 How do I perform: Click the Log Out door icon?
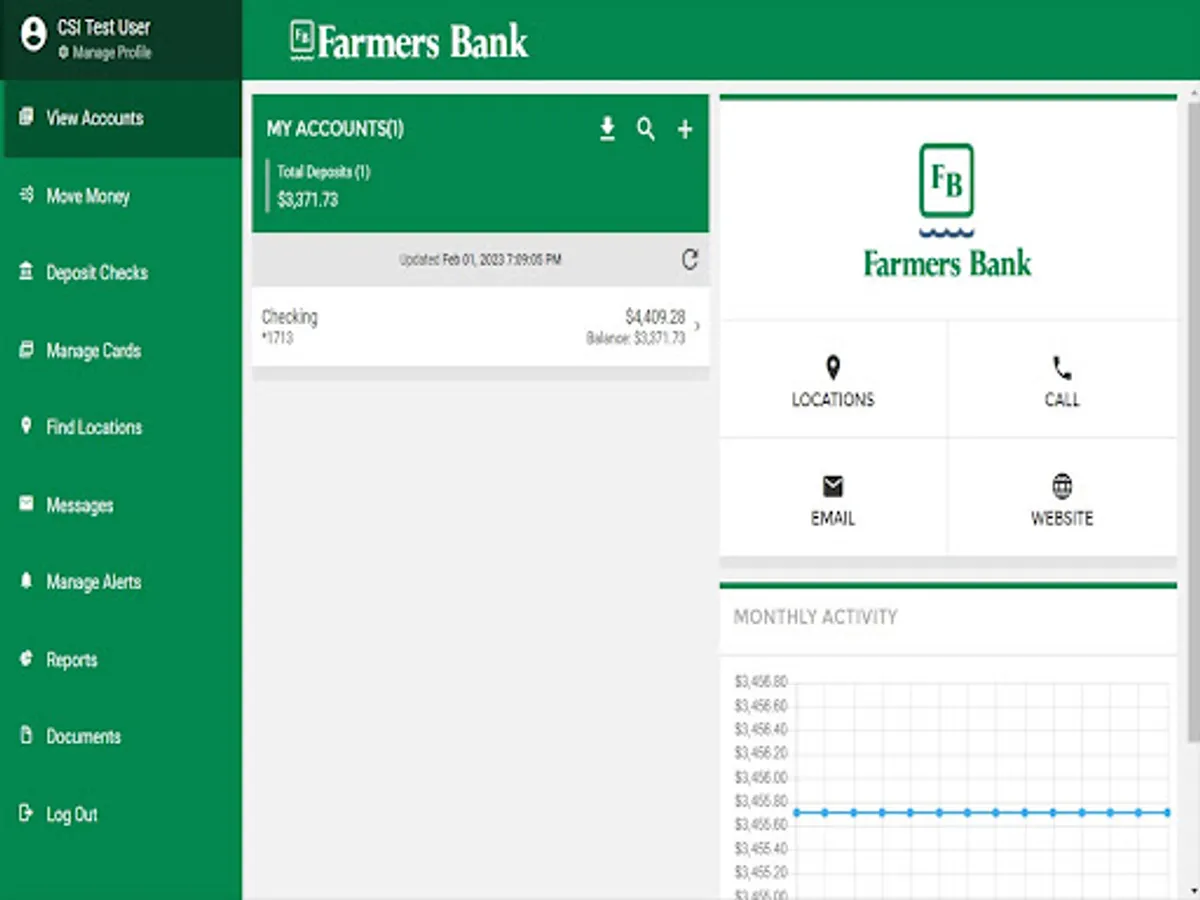(x=26, y=813)
